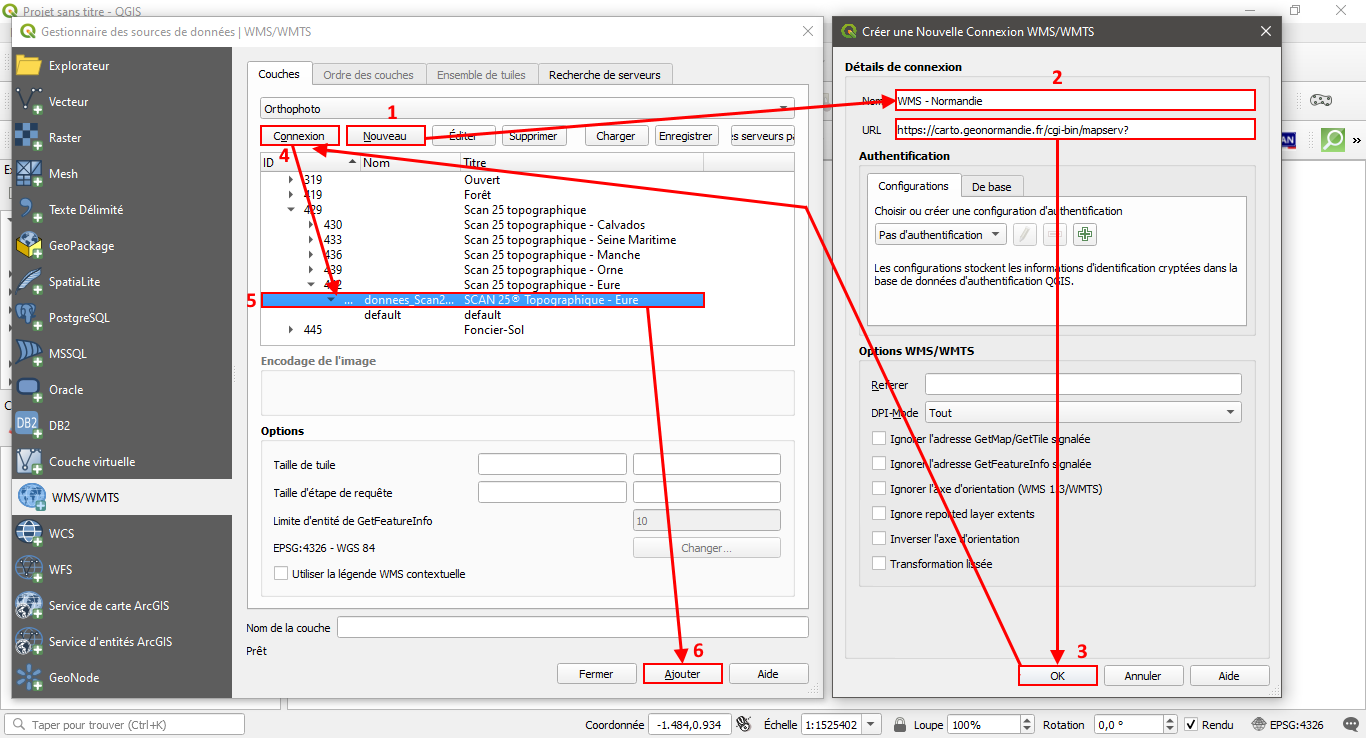Expand tree row 319 Ouvert
The height and width of the screenshot is (738, 1366).
tap(291, 180)
